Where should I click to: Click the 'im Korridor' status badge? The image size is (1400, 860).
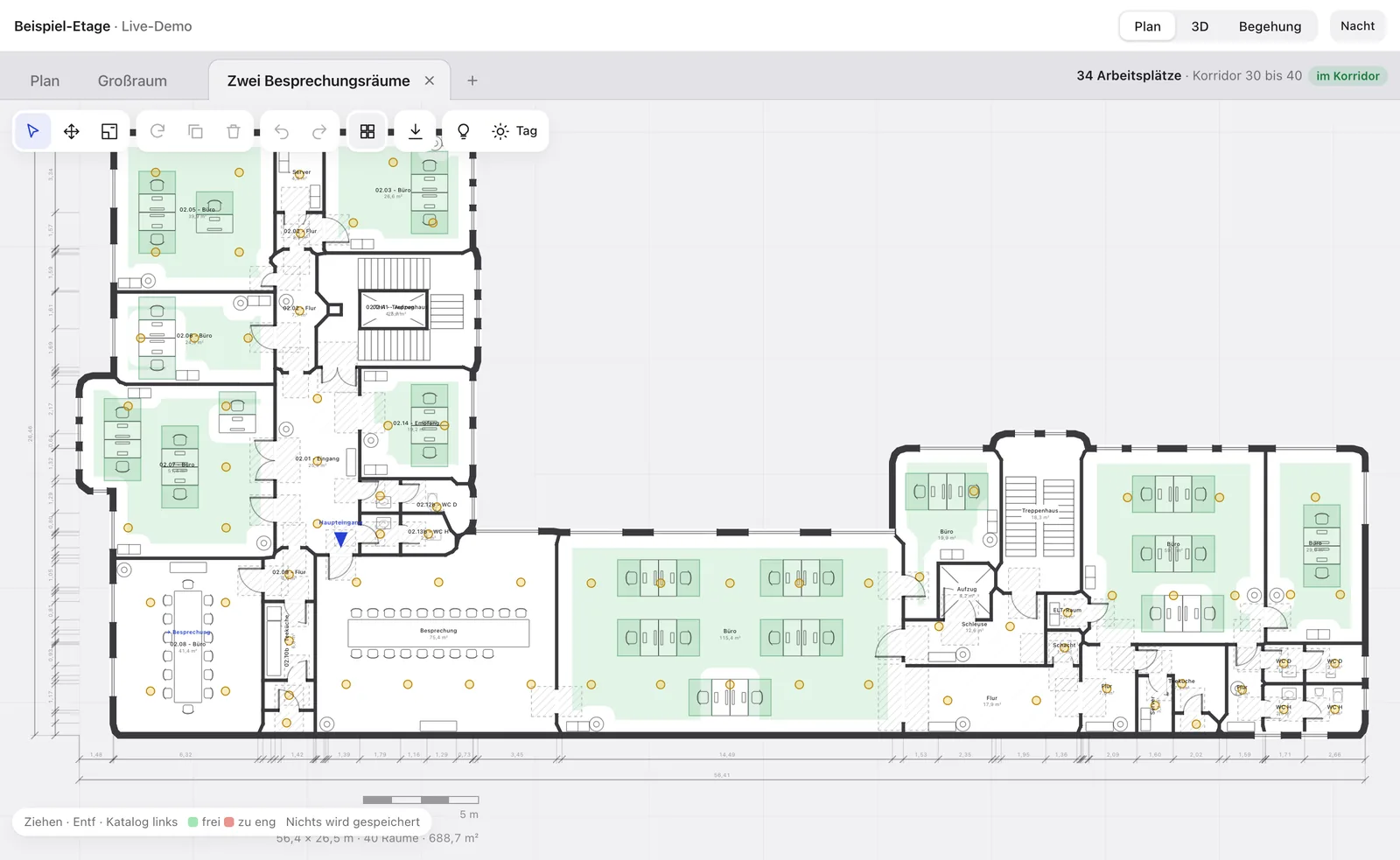[1347, 76]
